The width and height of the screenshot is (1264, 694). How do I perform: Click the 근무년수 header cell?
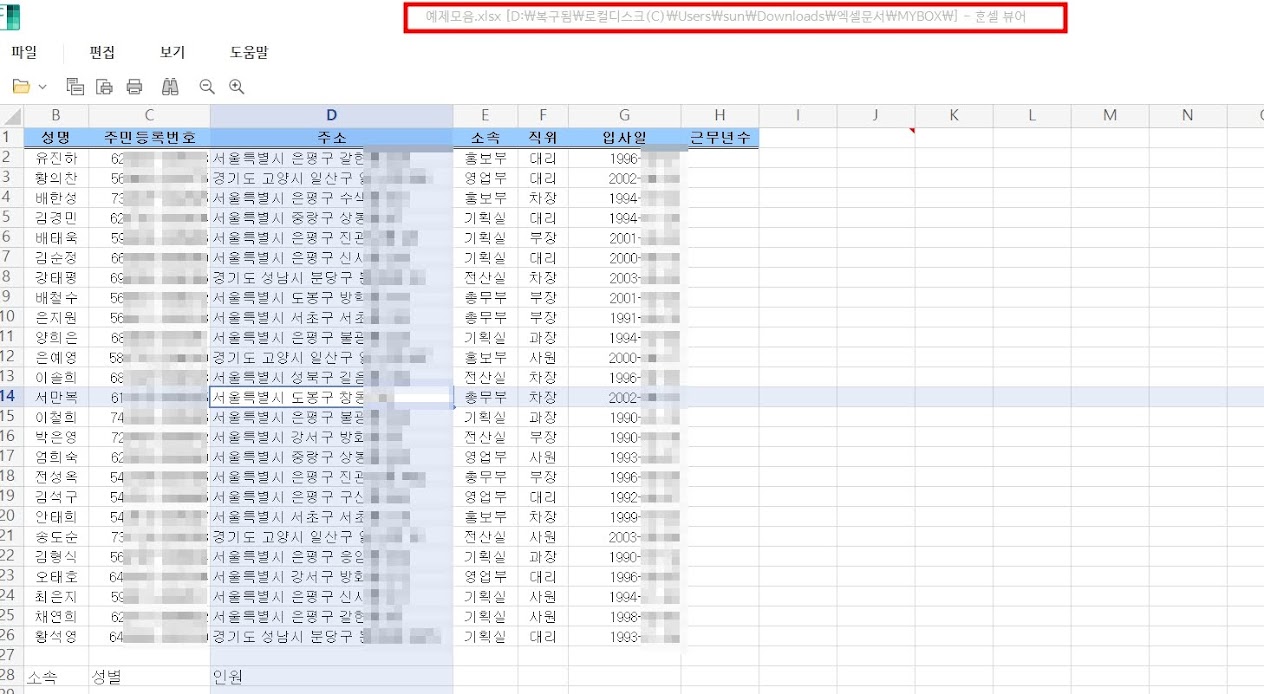coord(719,137)
